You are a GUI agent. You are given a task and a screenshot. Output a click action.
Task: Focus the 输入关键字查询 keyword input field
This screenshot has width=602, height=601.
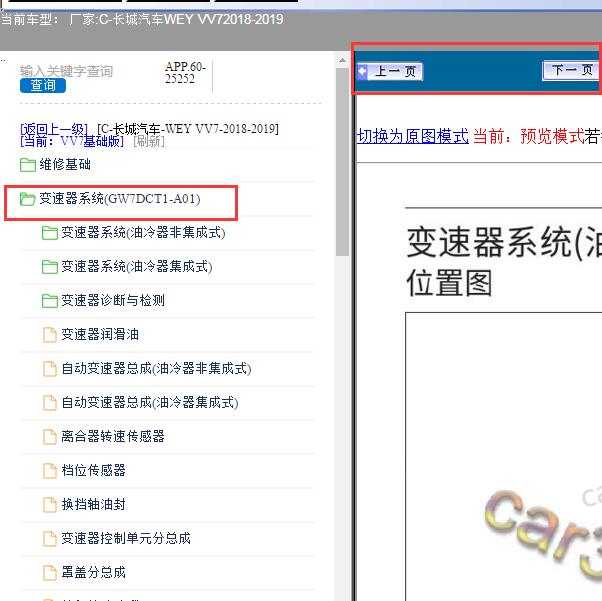click(x=66, y=71)
